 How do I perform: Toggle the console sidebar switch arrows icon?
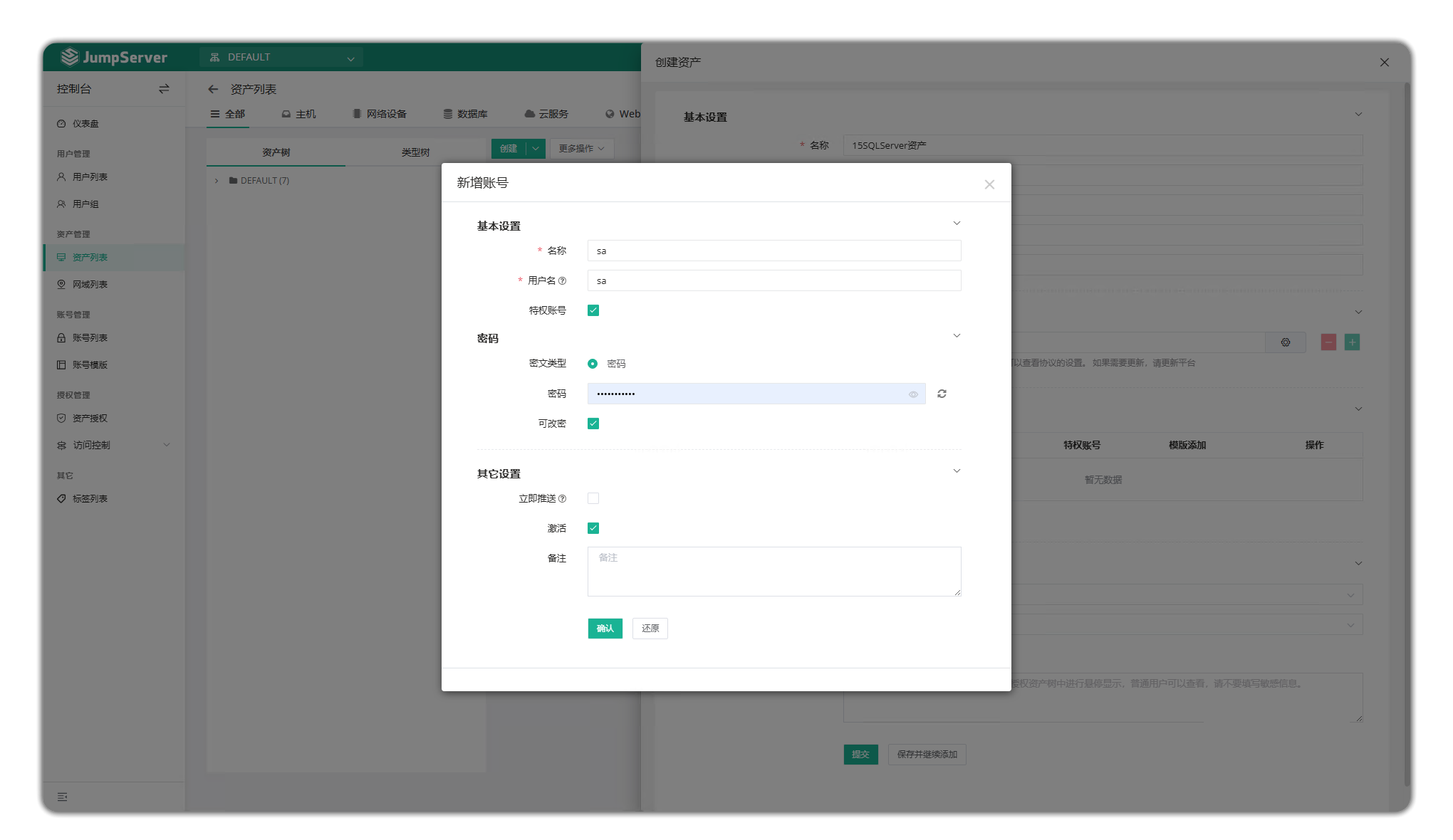(x=164, y=89)
